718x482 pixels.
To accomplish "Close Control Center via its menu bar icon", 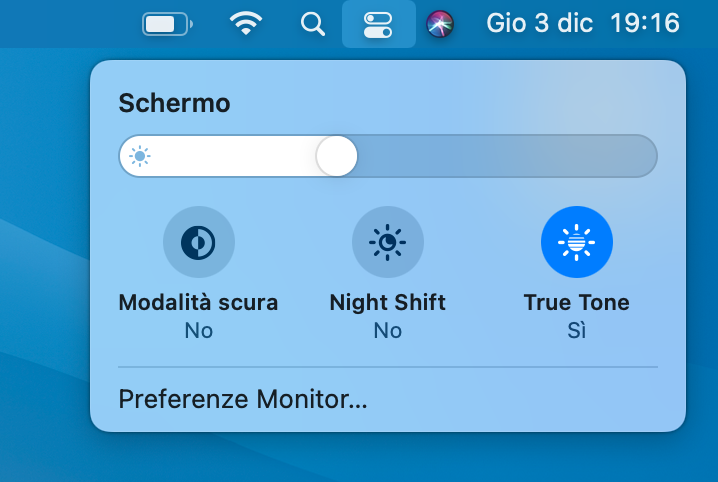I will pyautogui.click(x=378, y=23).
